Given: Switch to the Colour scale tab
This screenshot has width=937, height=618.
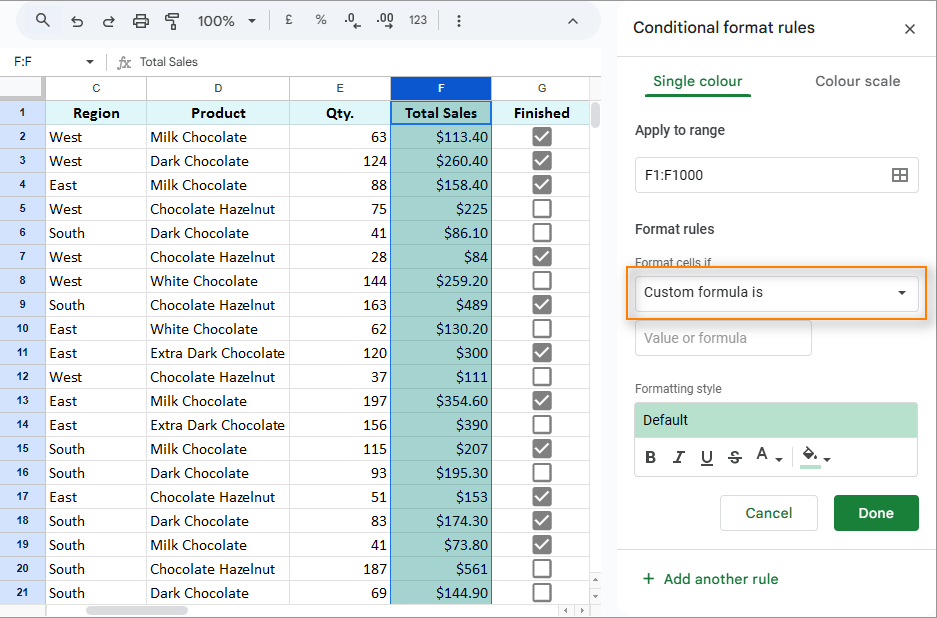Looking at the screenshot, I should [x=857, y=81].
